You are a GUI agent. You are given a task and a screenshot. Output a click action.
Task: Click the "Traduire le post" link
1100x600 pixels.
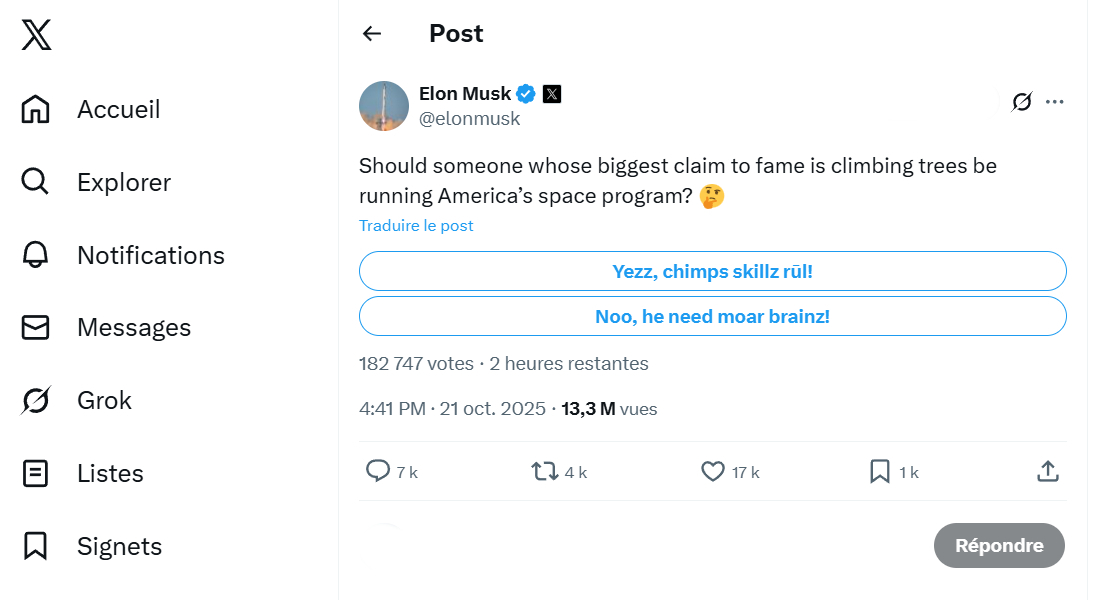click(416, 226)
